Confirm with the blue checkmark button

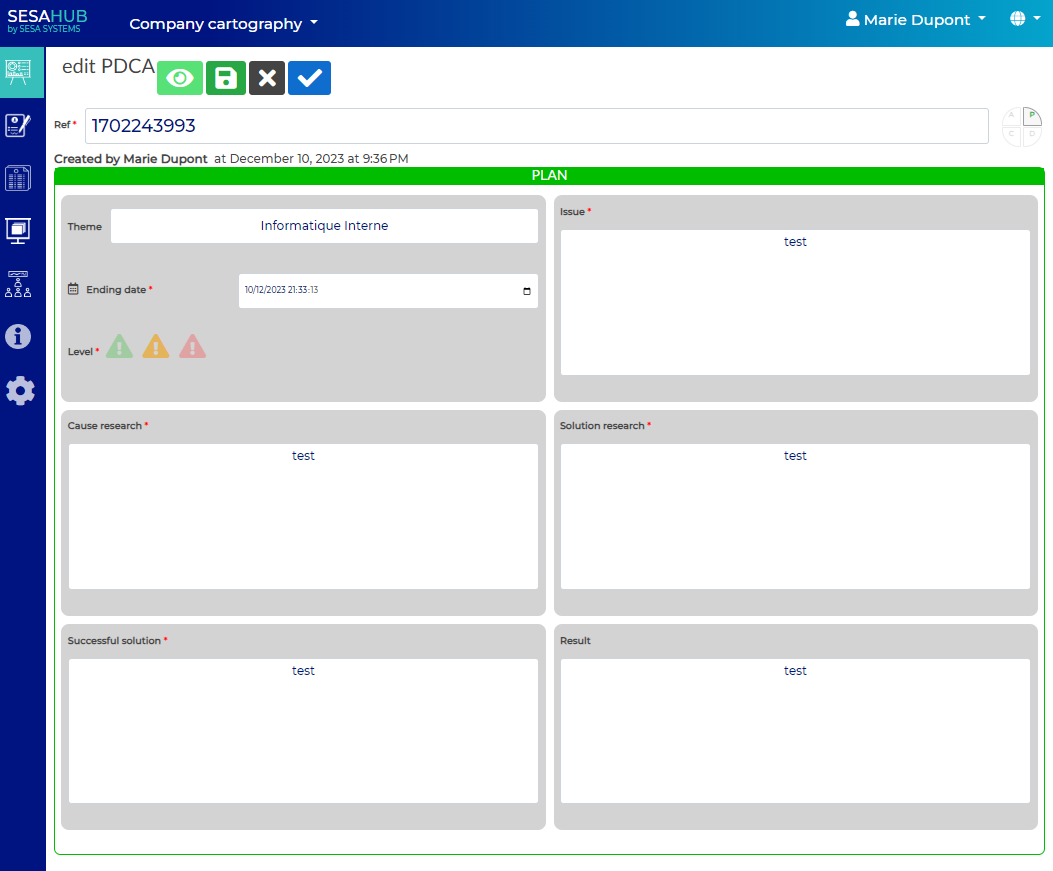point(309,78)
